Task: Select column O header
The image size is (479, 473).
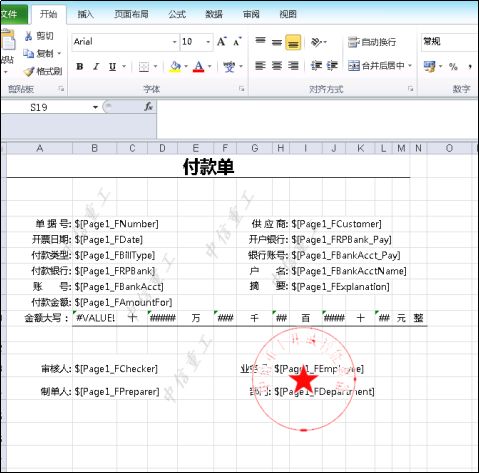Action: pos(449,148)
